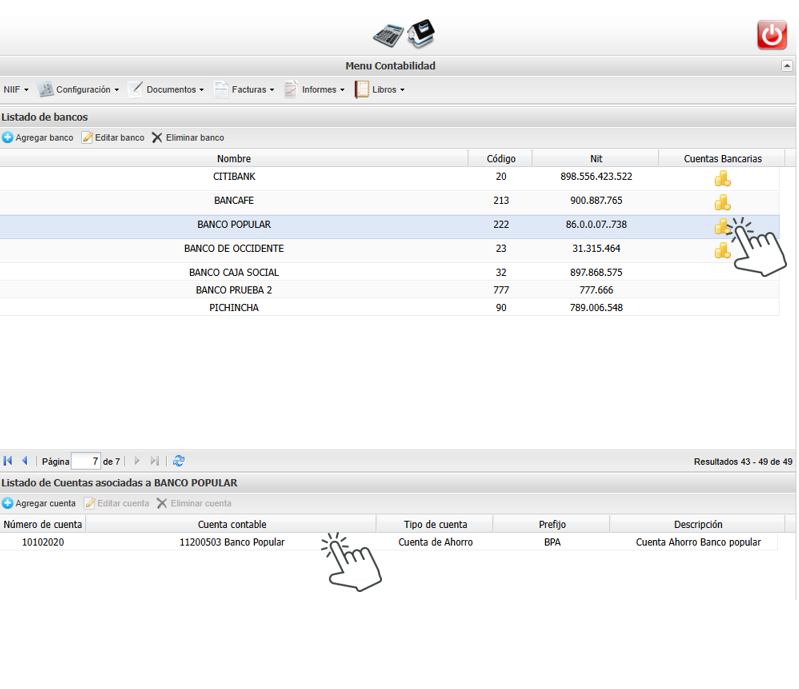
Task: Go to last page of bank list
Action: tap(154, 461)
